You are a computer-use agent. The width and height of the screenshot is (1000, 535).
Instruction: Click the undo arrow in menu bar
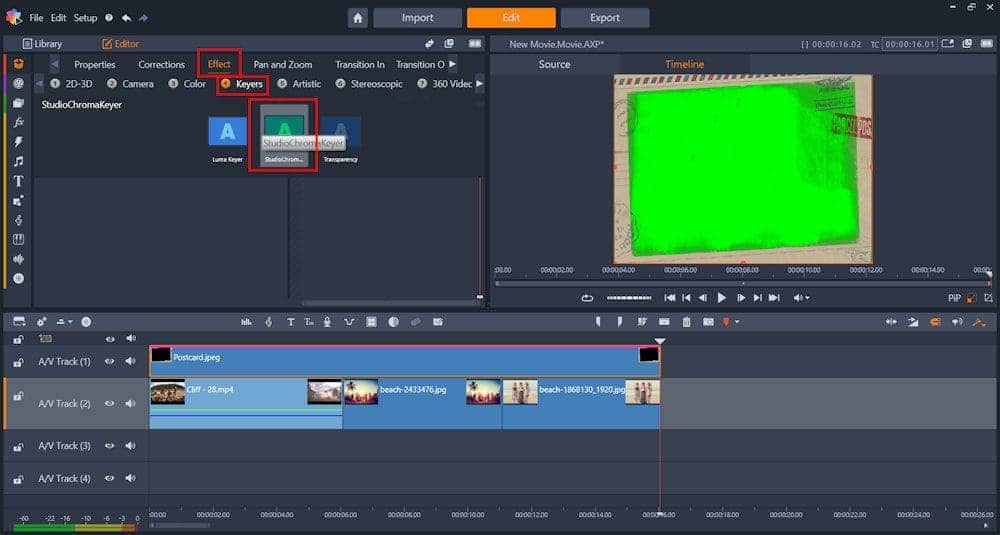point(126,18)
